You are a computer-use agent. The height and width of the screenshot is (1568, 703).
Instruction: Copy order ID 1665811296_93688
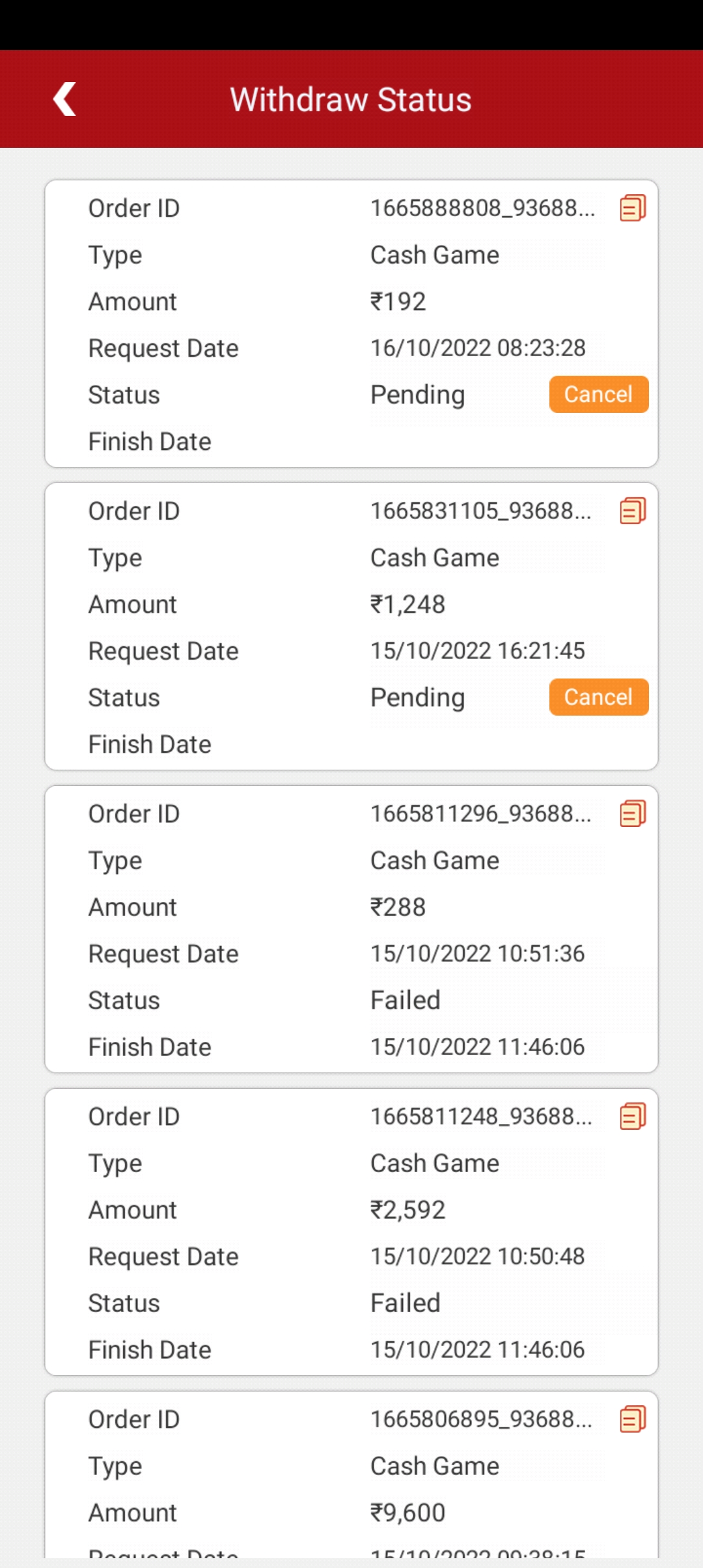click(x=633, y=814)
